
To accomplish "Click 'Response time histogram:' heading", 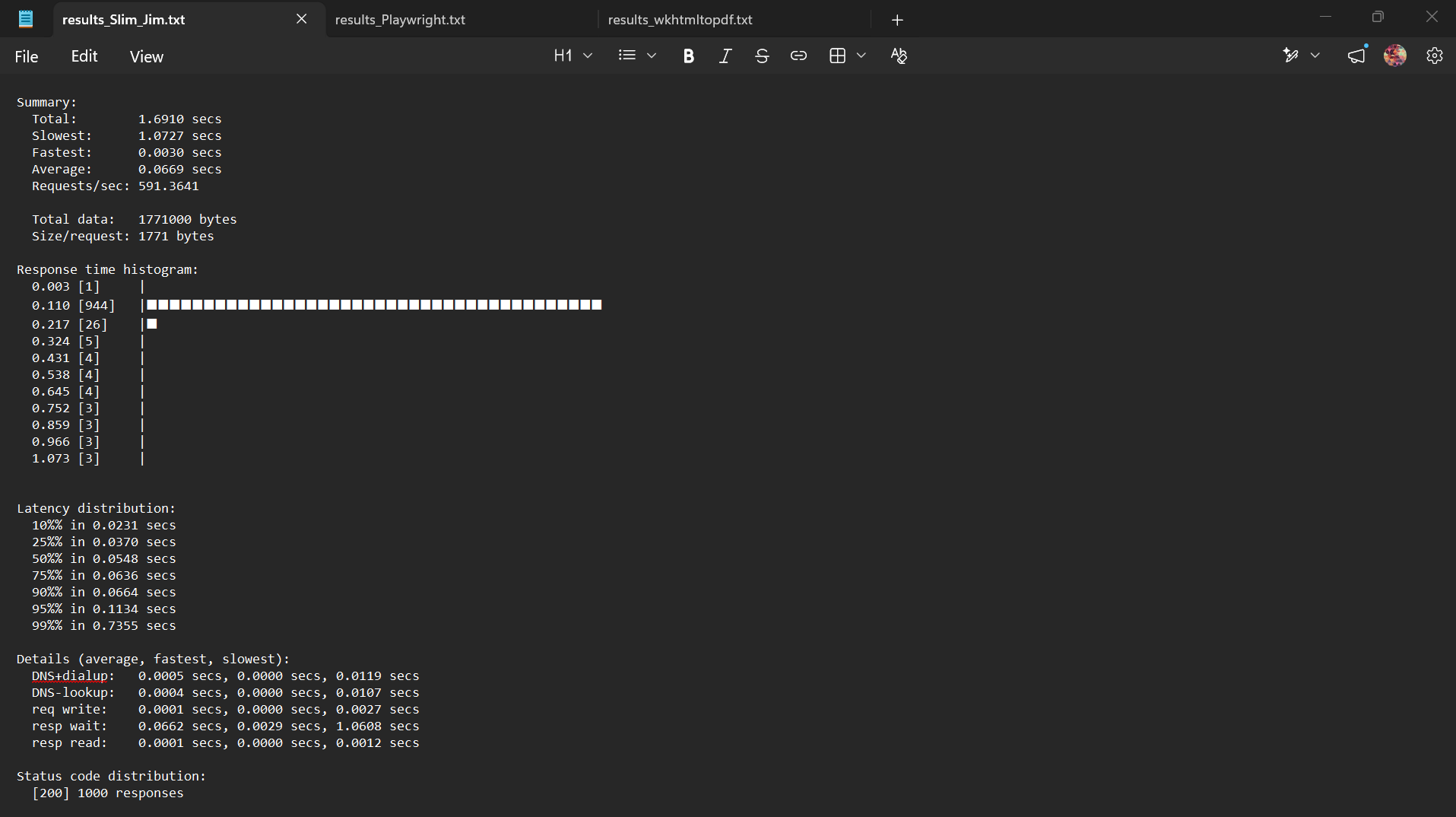I will 107,269.
